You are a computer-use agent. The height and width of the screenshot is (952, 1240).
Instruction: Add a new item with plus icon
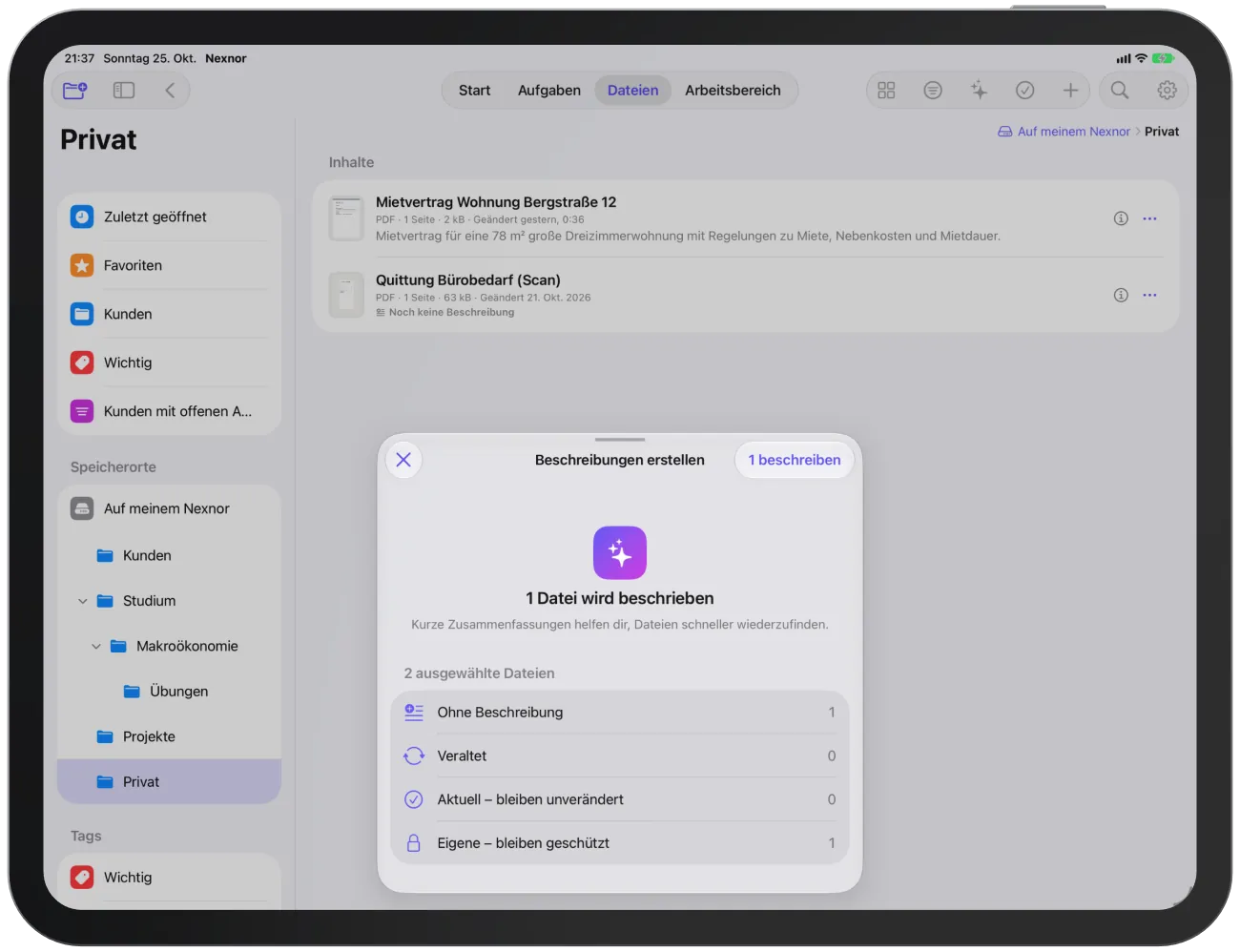(x=1070, y=91)
